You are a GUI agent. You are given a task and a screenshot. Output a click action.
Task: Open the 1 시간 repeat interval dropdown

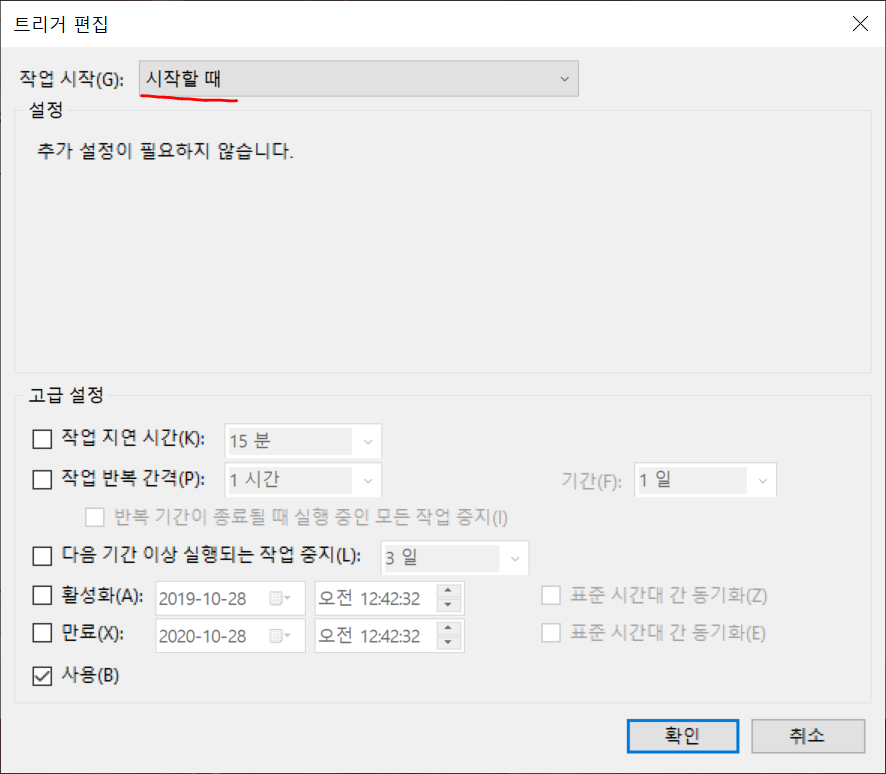pyautogui.click(x=303, y=480)
